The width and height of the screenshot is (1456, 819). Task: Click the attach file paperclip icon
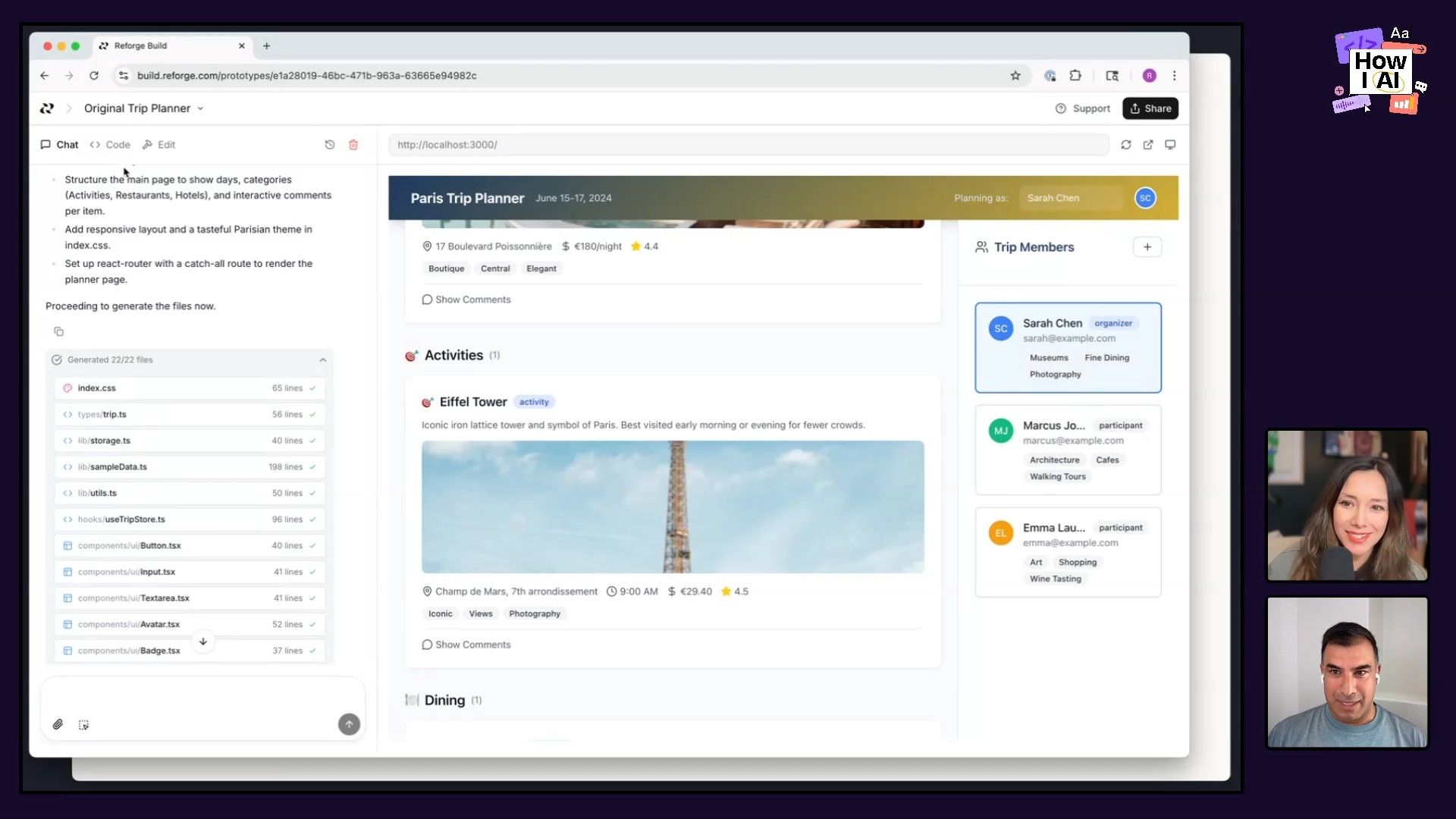pos(58,724)
